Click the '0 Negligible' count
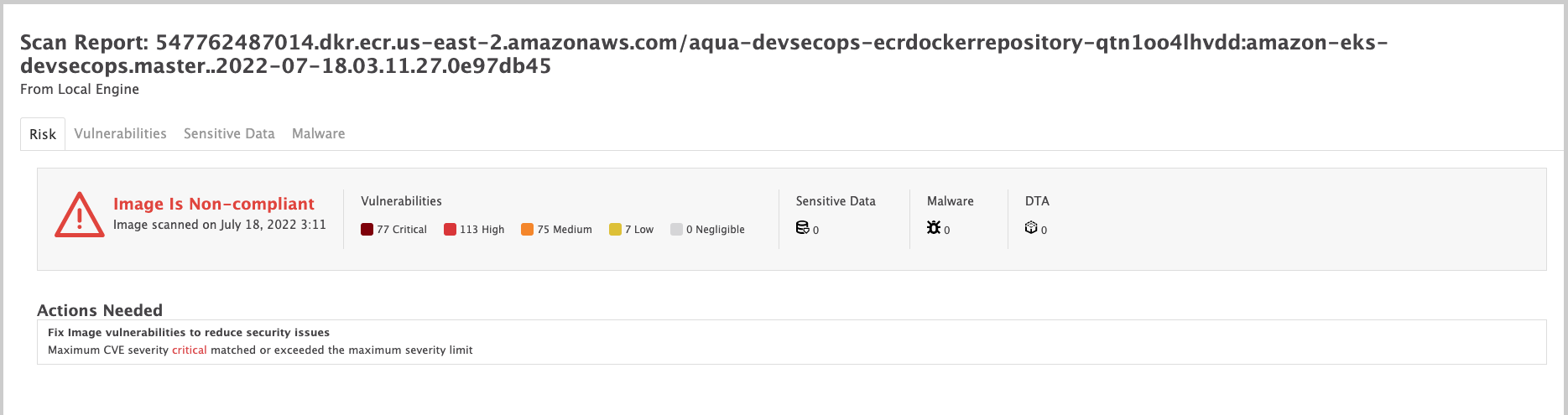This screenshot has width=1568, height=415. click(716, 230)
